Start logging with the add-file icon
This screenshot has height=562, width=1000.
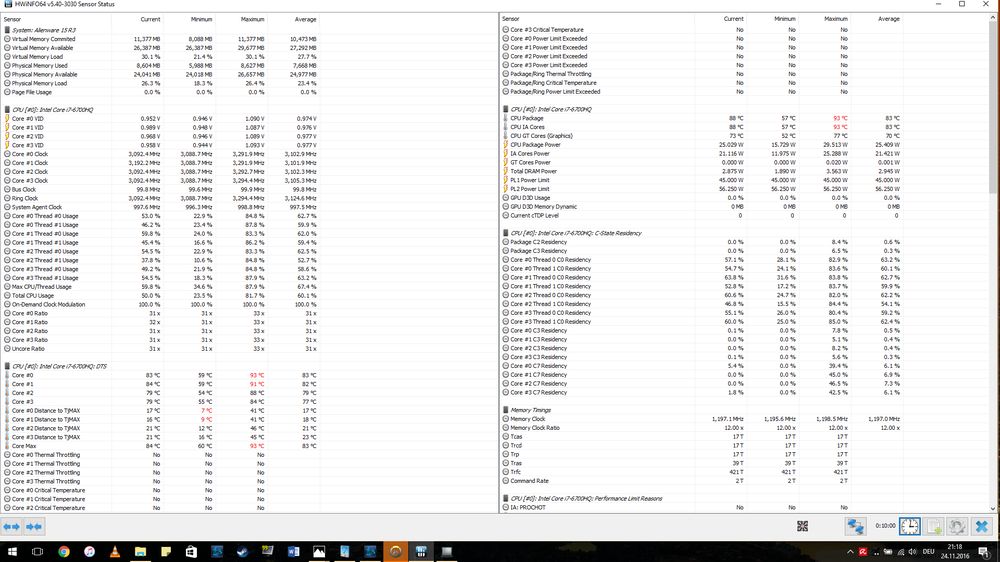[934, 526]
